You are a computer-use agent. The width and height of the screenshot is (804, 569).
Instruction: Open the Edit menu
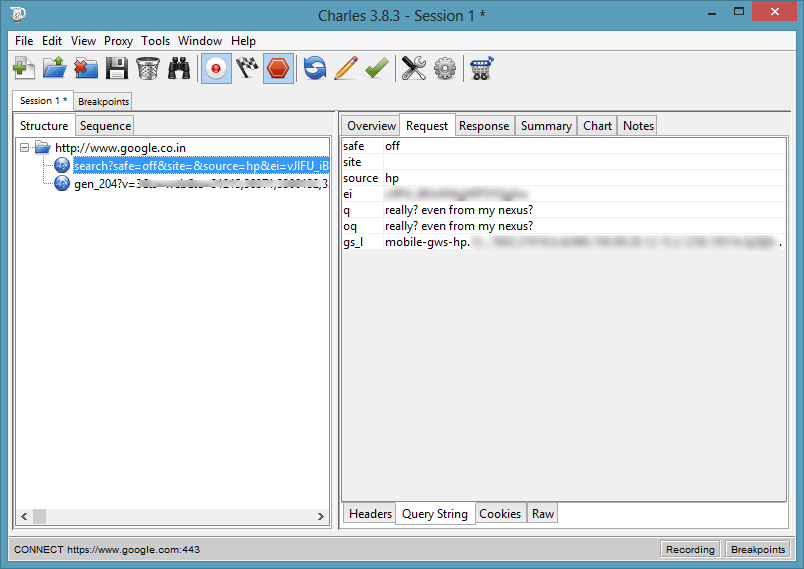(x=52, y=41)
